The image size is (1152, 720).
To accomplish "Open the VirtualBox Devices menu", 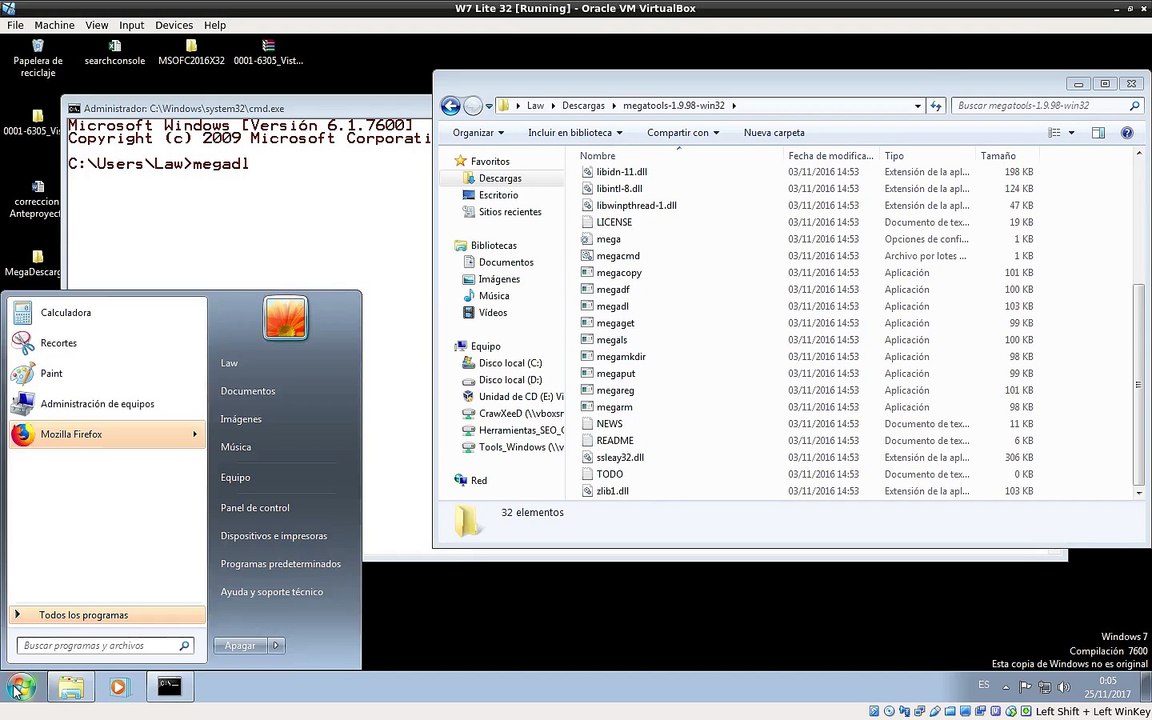I will coord(173,25).
